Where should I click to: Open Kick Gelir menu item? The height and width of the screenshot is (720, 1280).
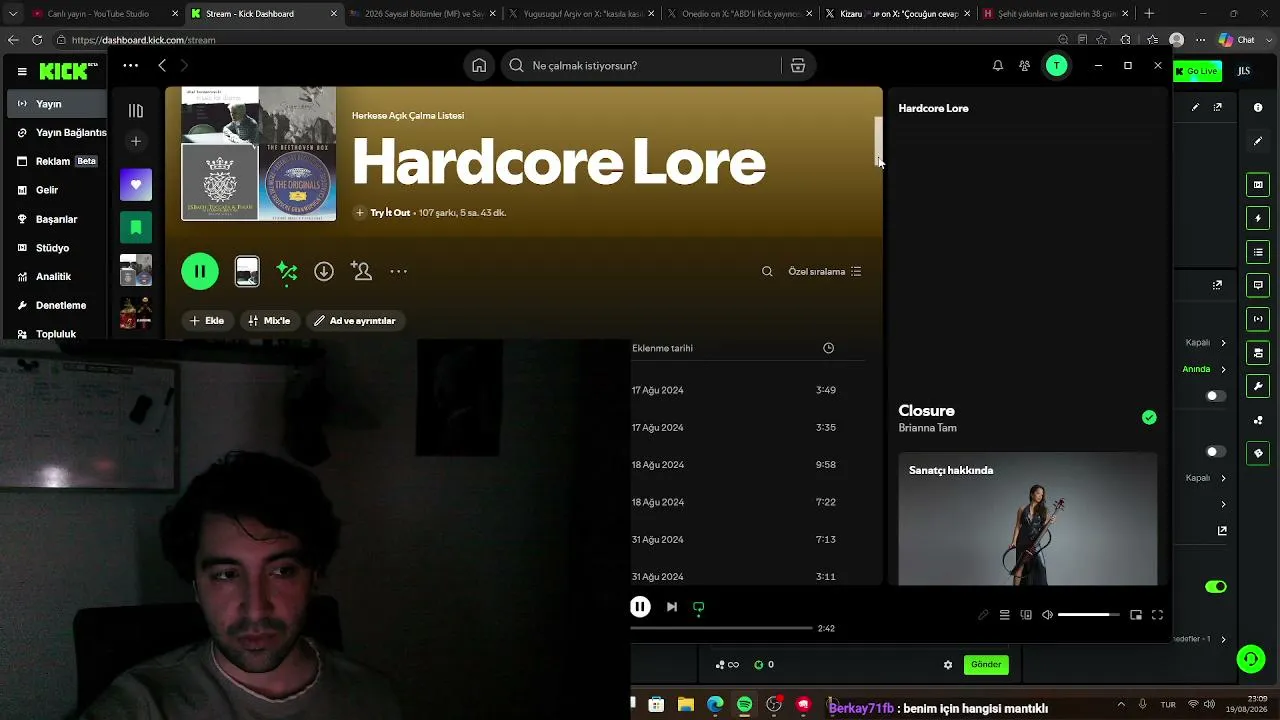[x=56, y=190]
